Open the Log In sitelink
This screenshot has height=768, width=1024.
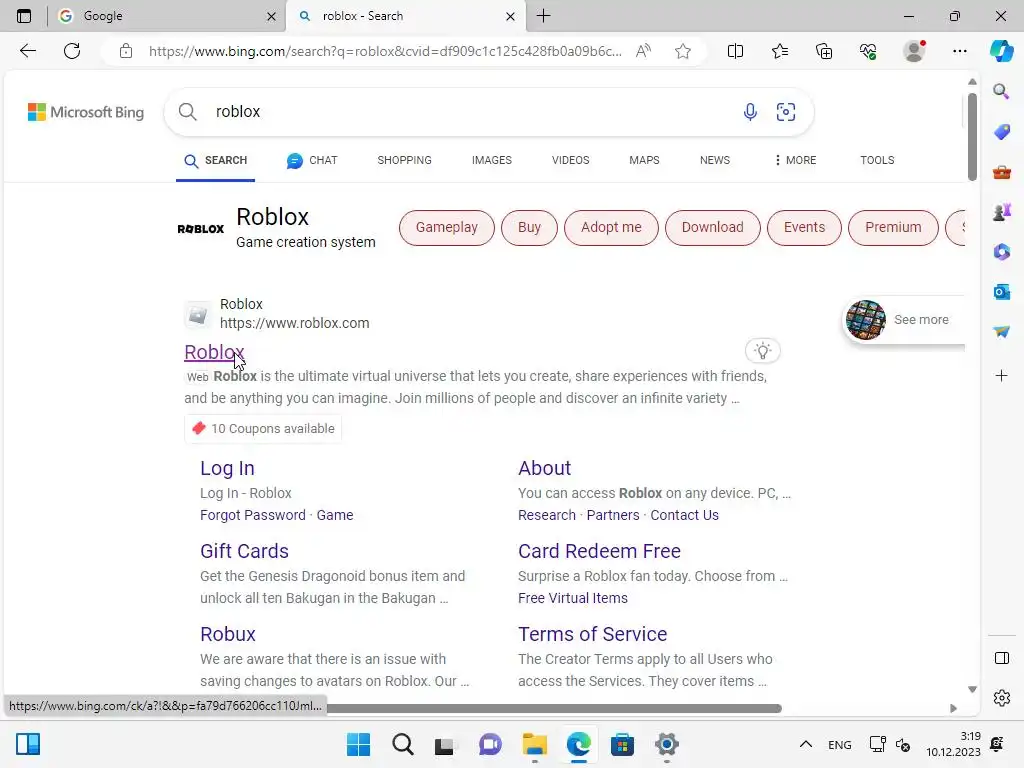coord(227,468)
